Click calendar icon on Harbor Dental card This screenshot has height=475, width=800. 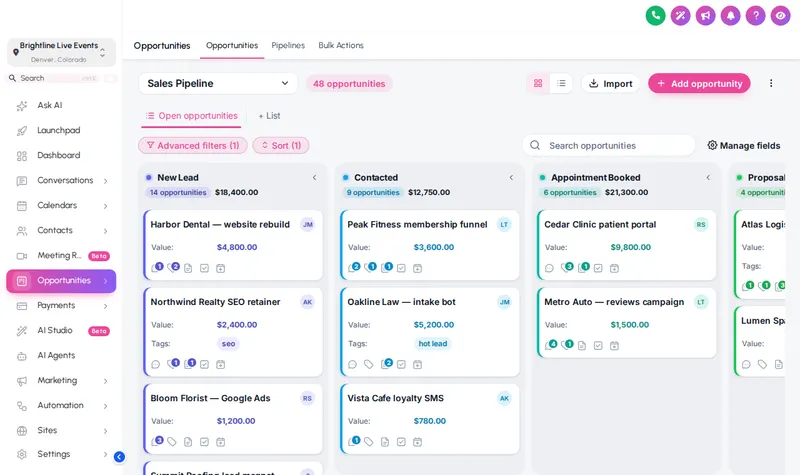[220, 268]
